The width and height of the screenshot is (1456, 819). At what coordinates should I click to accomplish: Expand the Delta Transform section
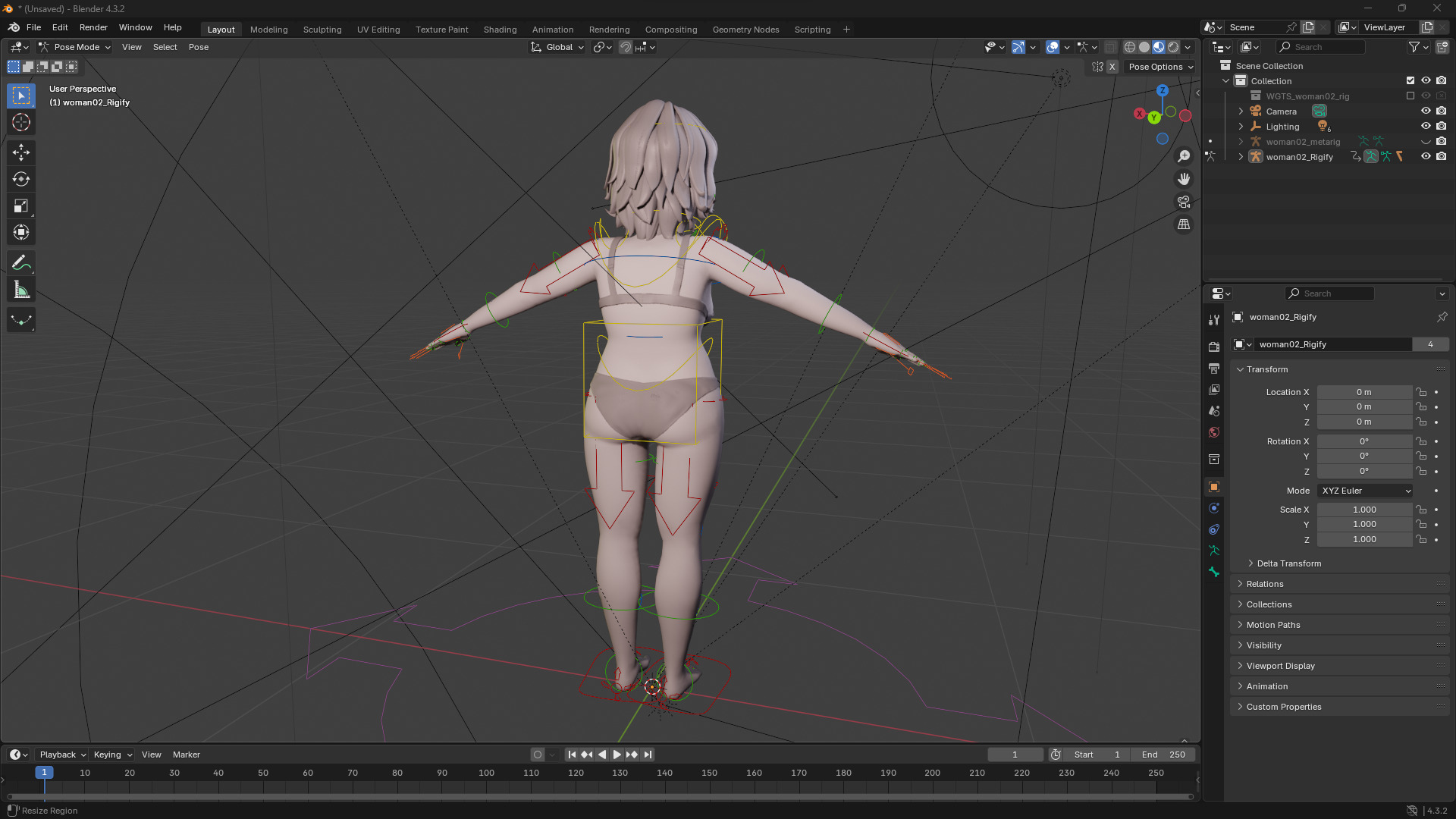pyautogui.click(x=1288, y=563)
